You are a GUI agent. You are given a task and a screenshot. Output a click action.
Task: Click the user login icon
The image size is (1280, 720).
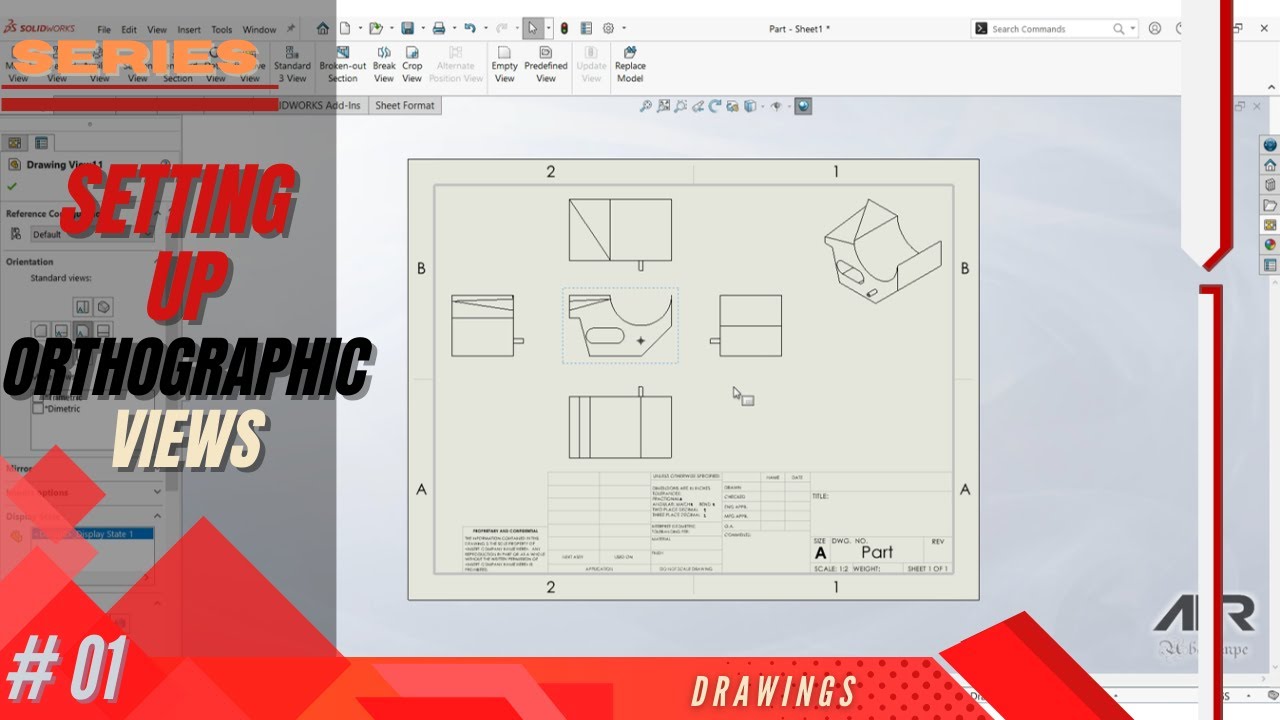coord(1155,29)
